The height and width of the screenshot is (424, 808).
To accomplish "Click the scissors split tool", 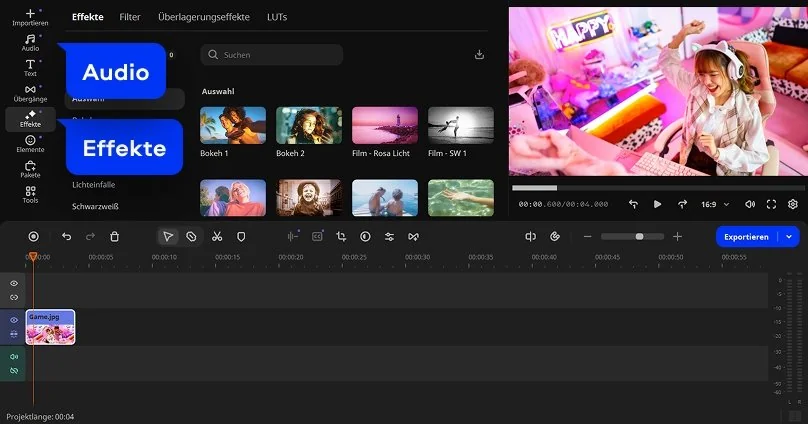I will click(x=216, y=236).
